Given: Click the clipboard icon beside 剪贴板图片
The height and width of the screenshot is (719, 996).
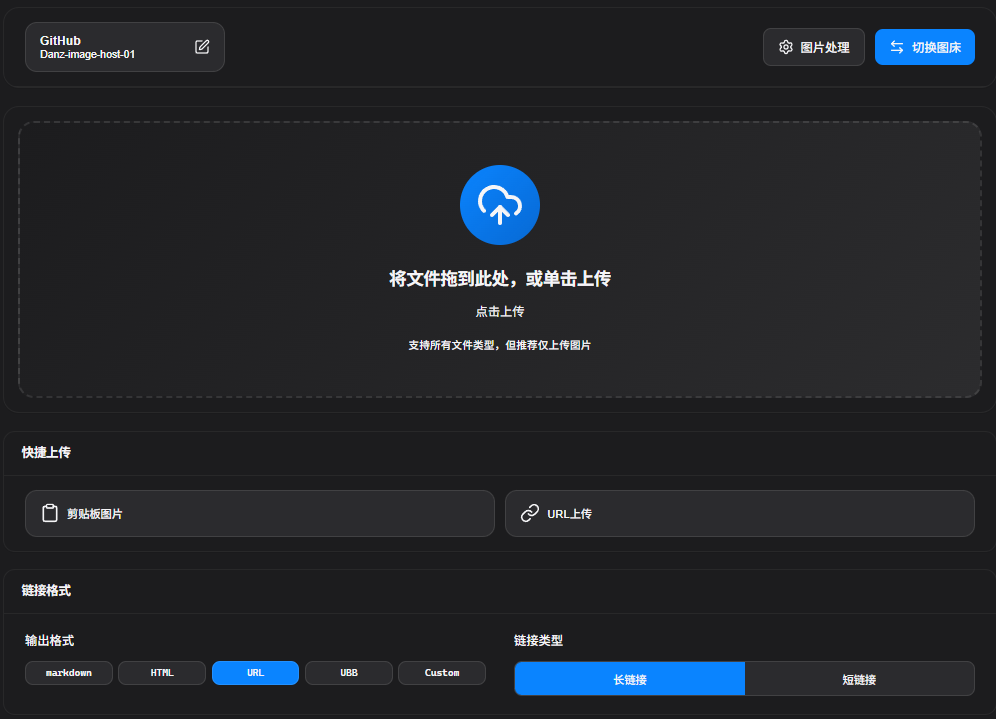Looking at the screenshot, I should click(49, 513).
